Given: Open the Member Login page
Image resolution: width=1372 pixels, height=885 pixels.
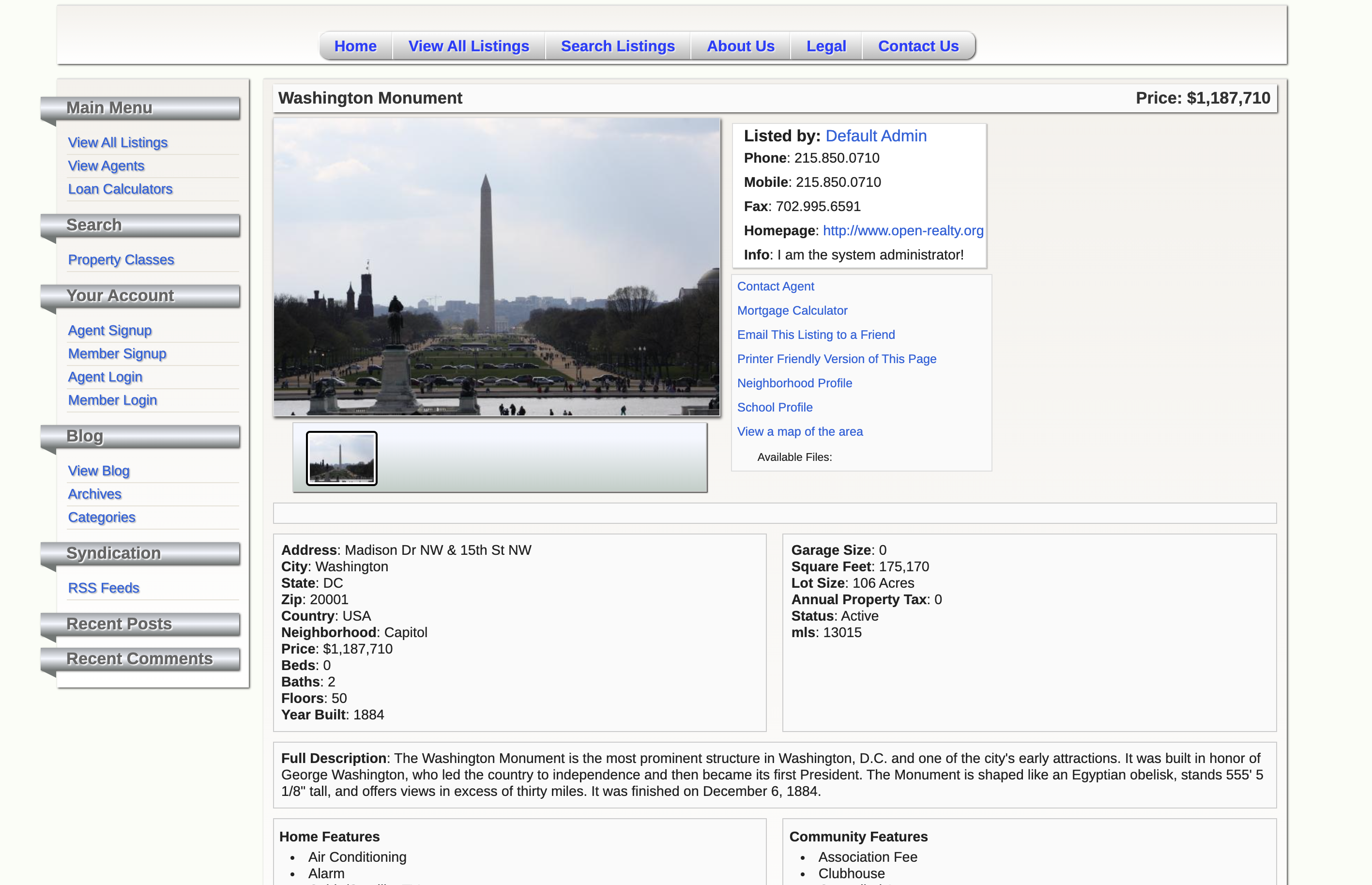Looking at the screenshot, I should pyautogui.click(x=113, y=400).
